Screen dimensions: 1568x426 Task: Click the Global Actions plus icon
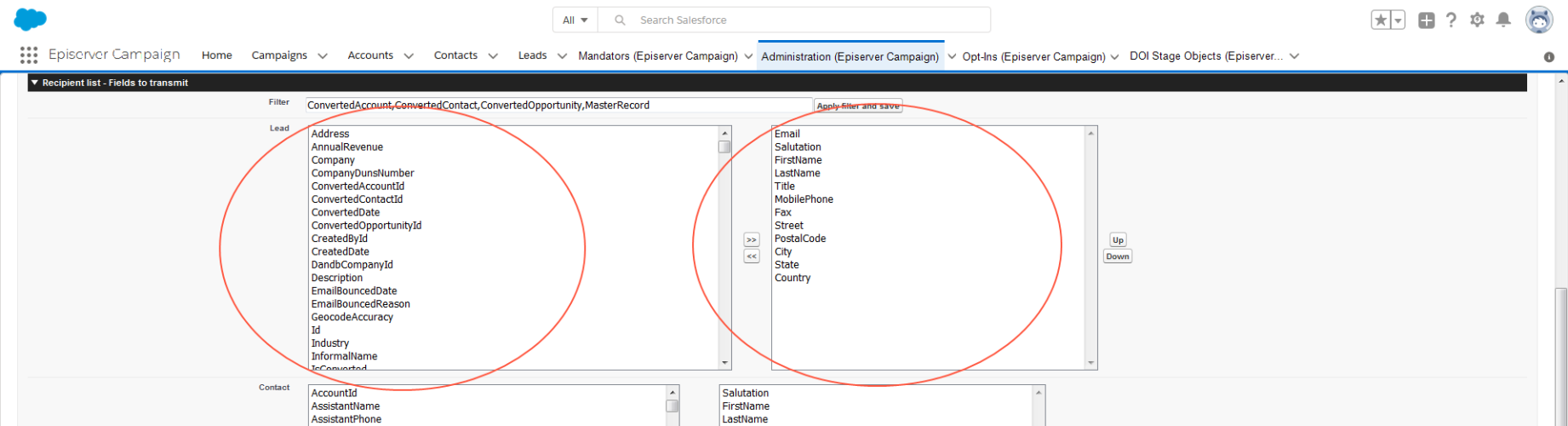coord(1427,20)
